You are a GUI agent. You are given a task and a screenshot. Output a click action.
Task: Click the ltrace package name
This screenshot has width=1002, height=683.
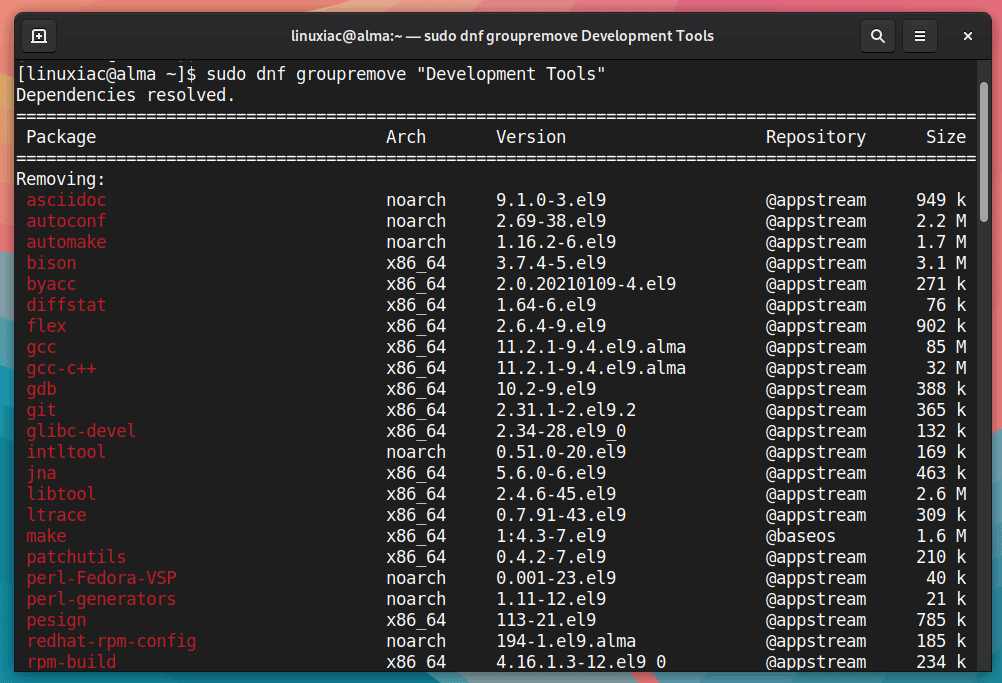point(56,515)
